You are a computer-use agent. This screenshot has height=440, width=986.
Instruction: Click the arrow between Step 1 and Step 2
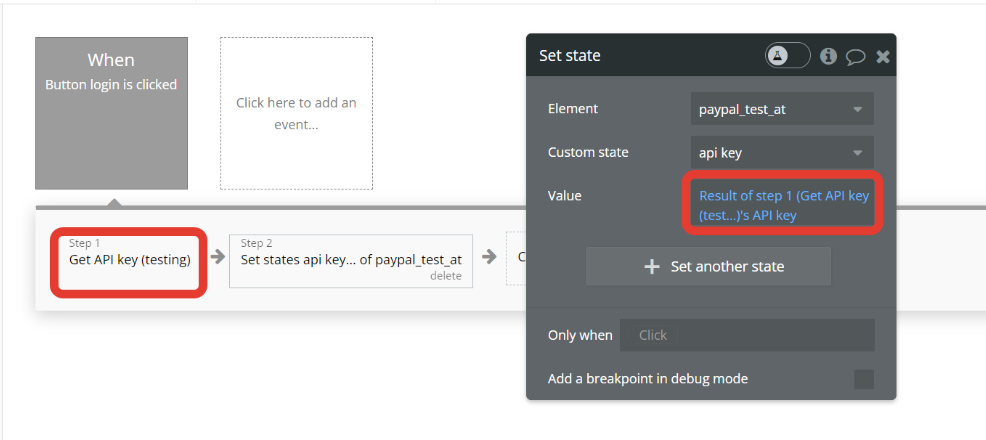click(x=217, y=257)
